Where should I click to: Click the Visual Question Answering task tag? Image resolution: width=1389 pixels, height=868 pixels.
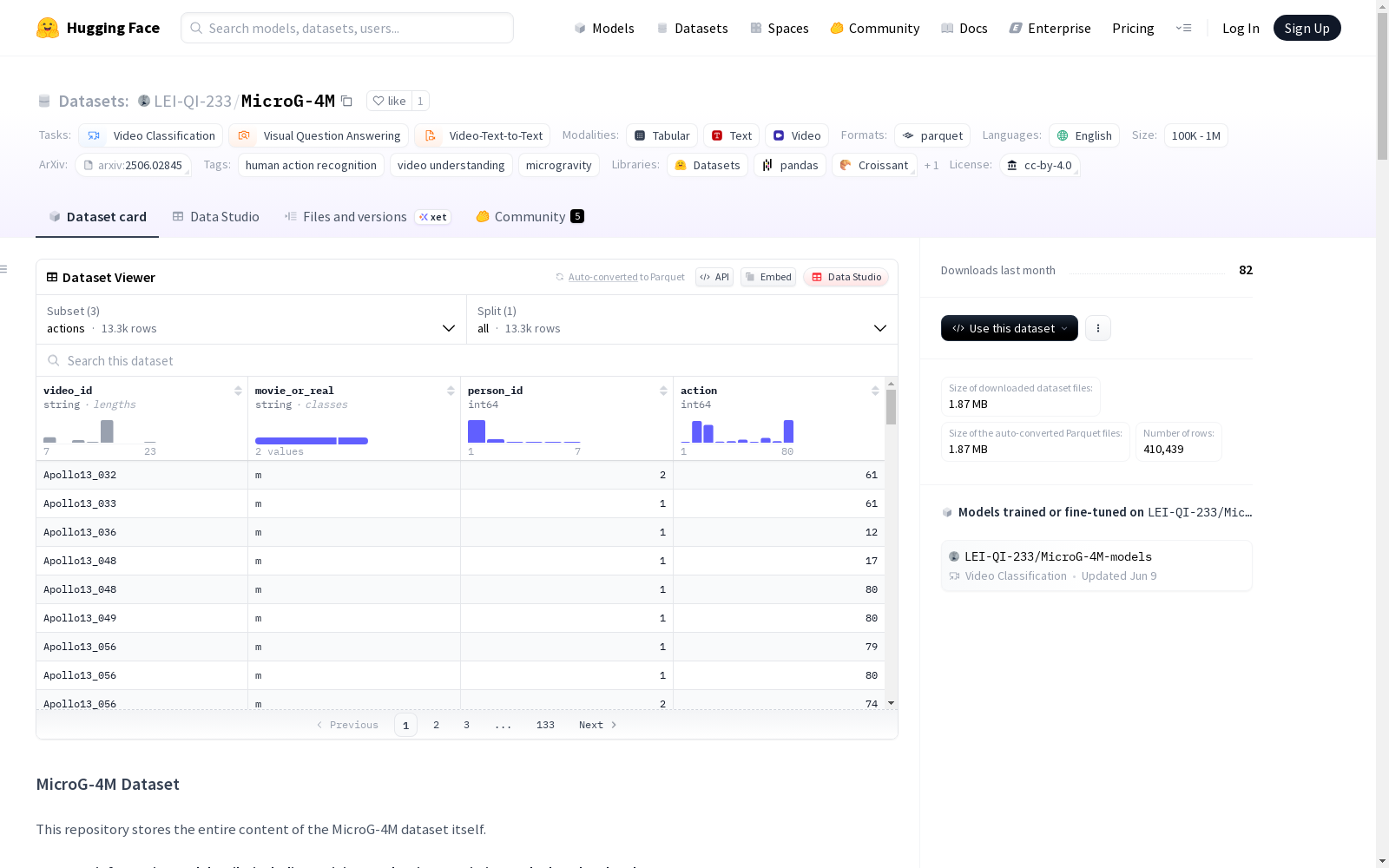(x=319, y=135)
